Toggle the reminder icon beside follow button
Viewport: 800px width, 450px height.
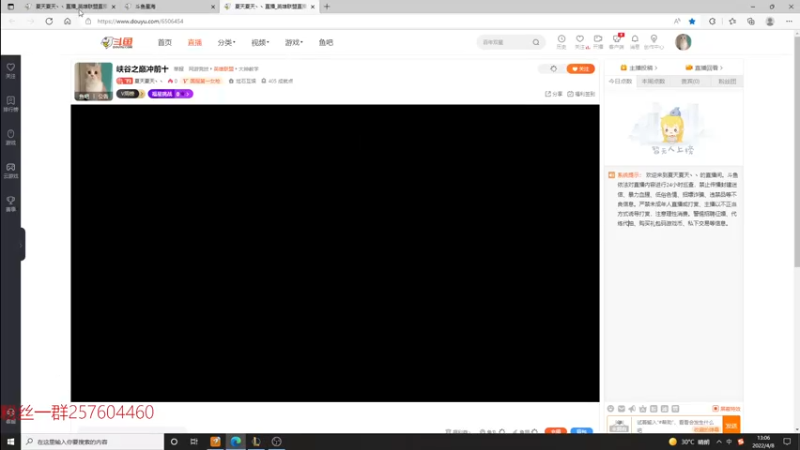(x=554, y=68)
